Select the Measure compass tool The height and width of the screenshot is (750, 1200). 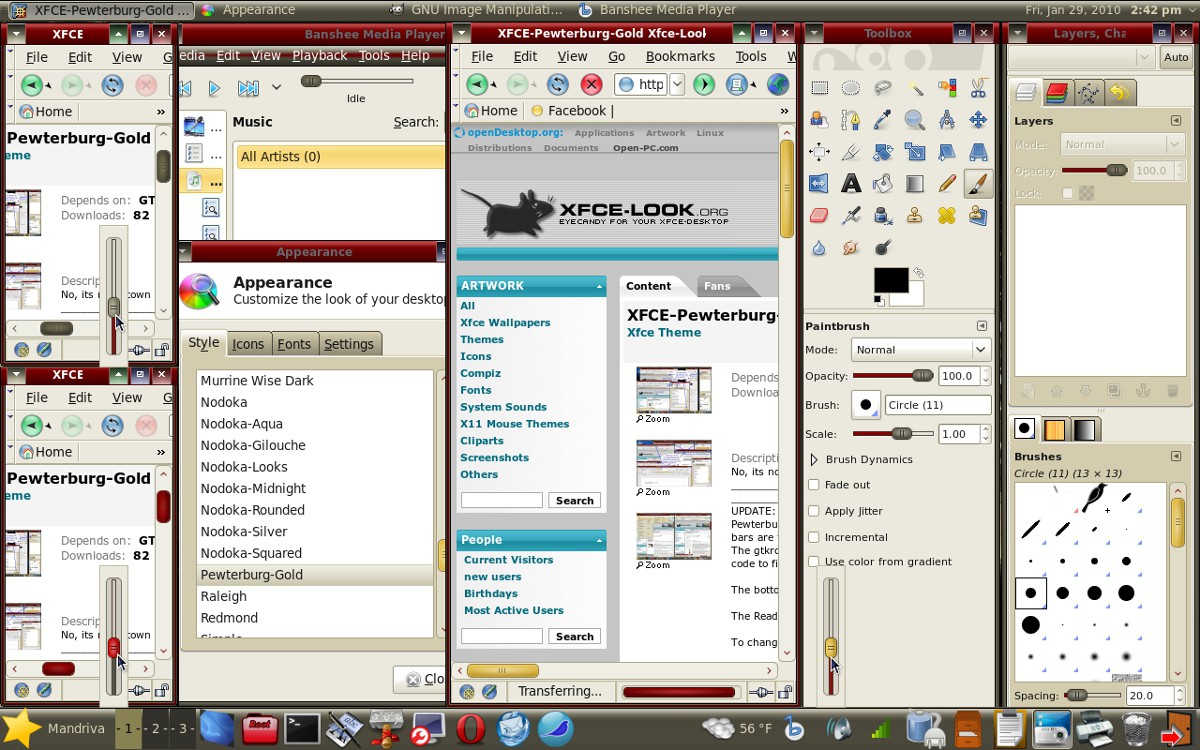click(x=946, y=120)
